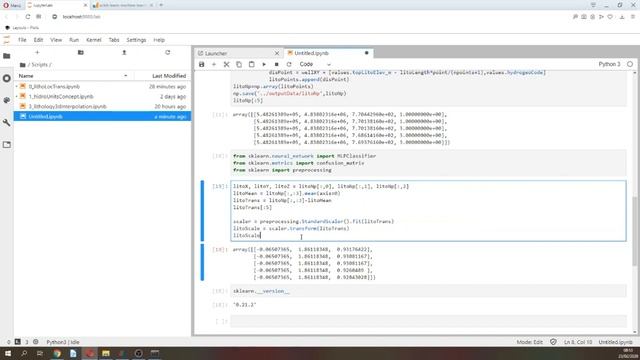Screen dimensions: 640x360
Task: Close the Launcher tab
Action: (277, 53)
